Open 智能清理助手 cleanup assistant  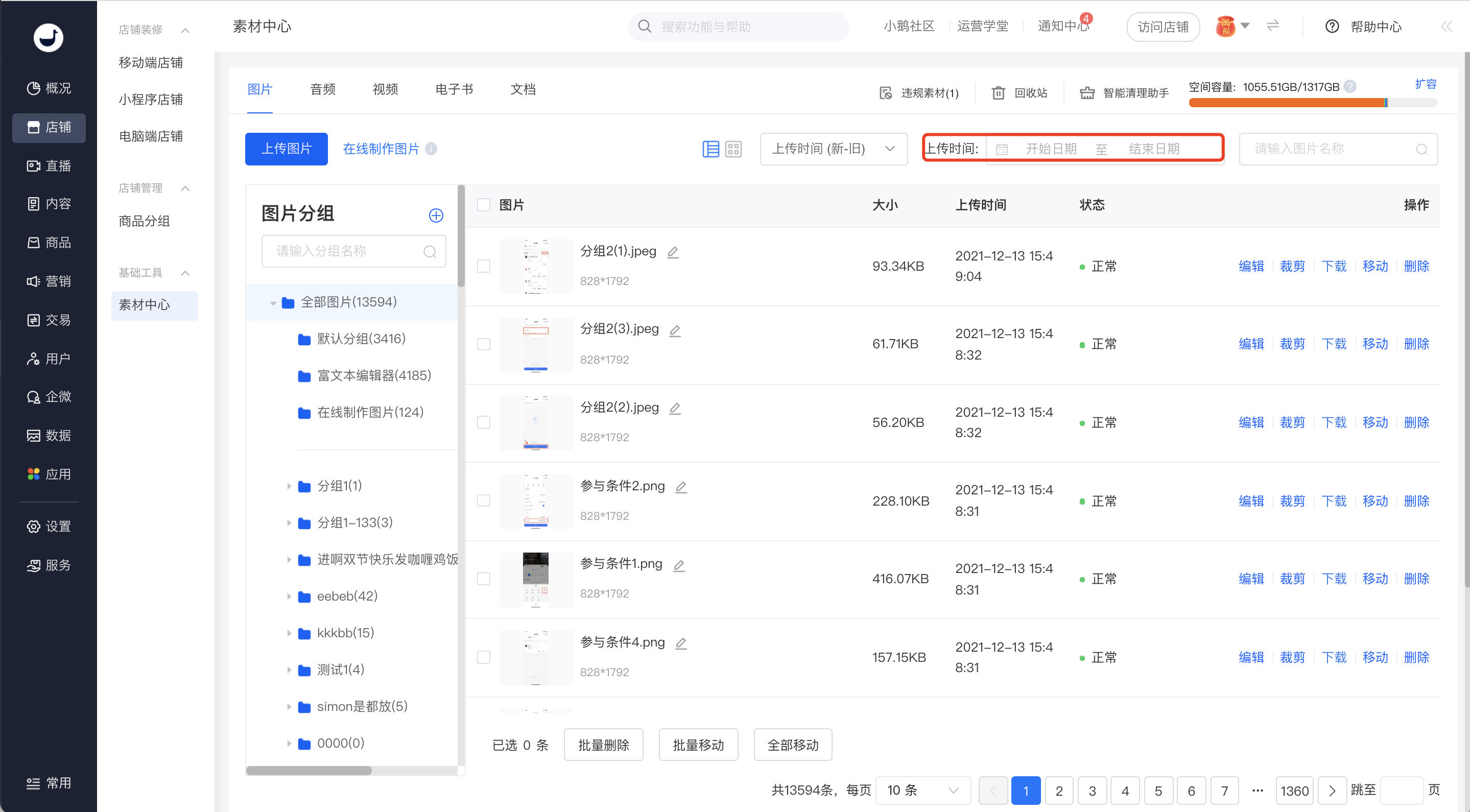(x=1124, y=93)
